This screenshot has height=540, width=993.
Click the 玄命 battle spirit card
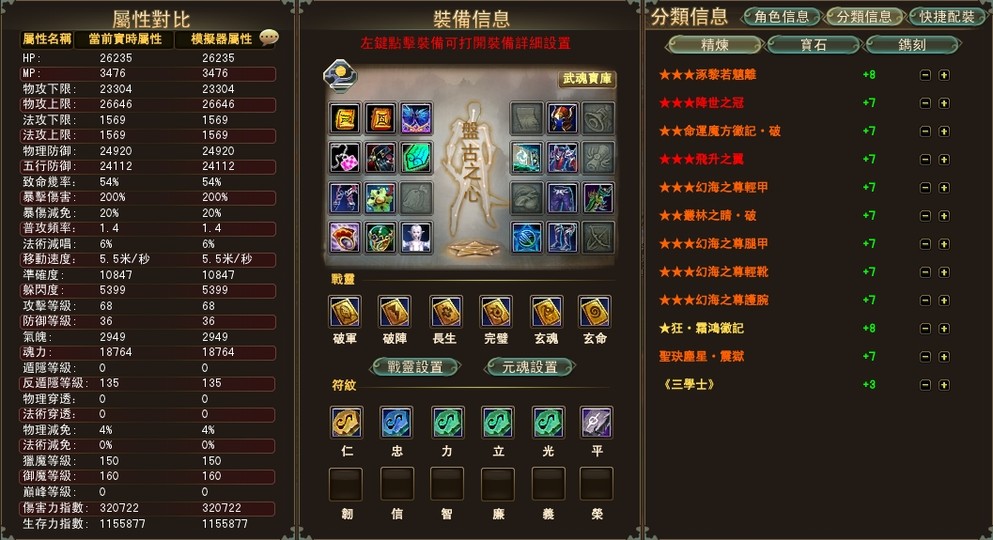click(595, 312)
